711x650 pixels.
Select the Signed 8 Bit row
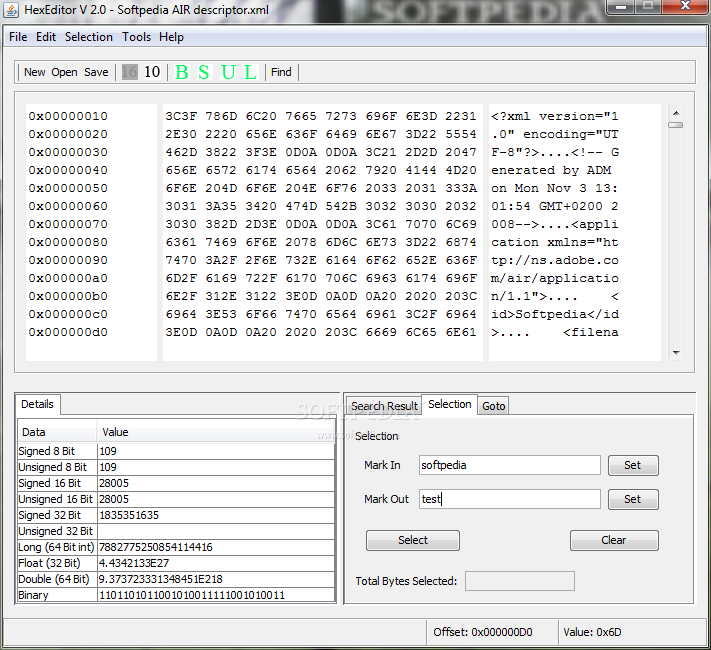176,451
